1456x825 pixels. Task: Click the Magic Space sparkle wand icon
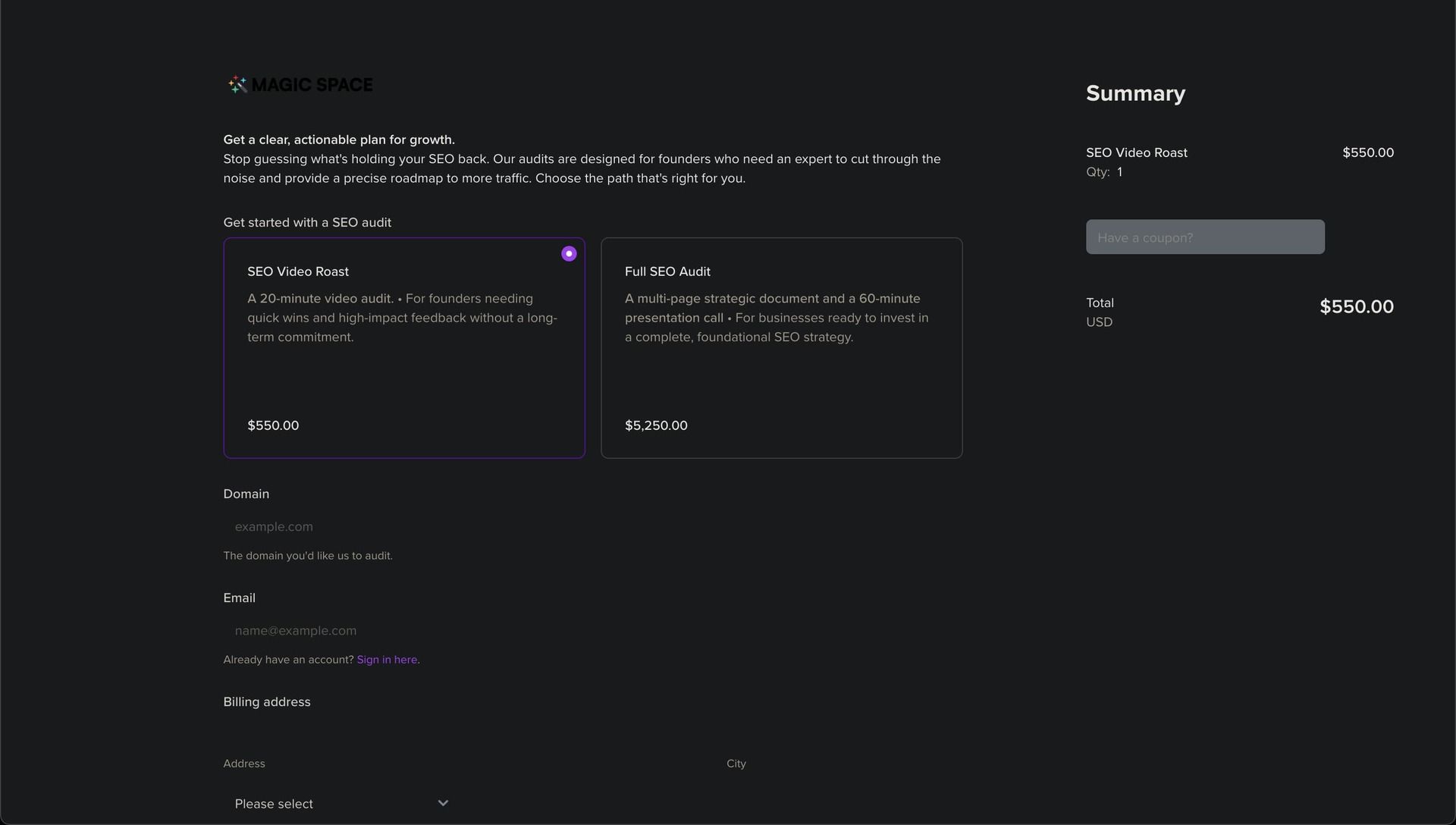pos(237,85)
